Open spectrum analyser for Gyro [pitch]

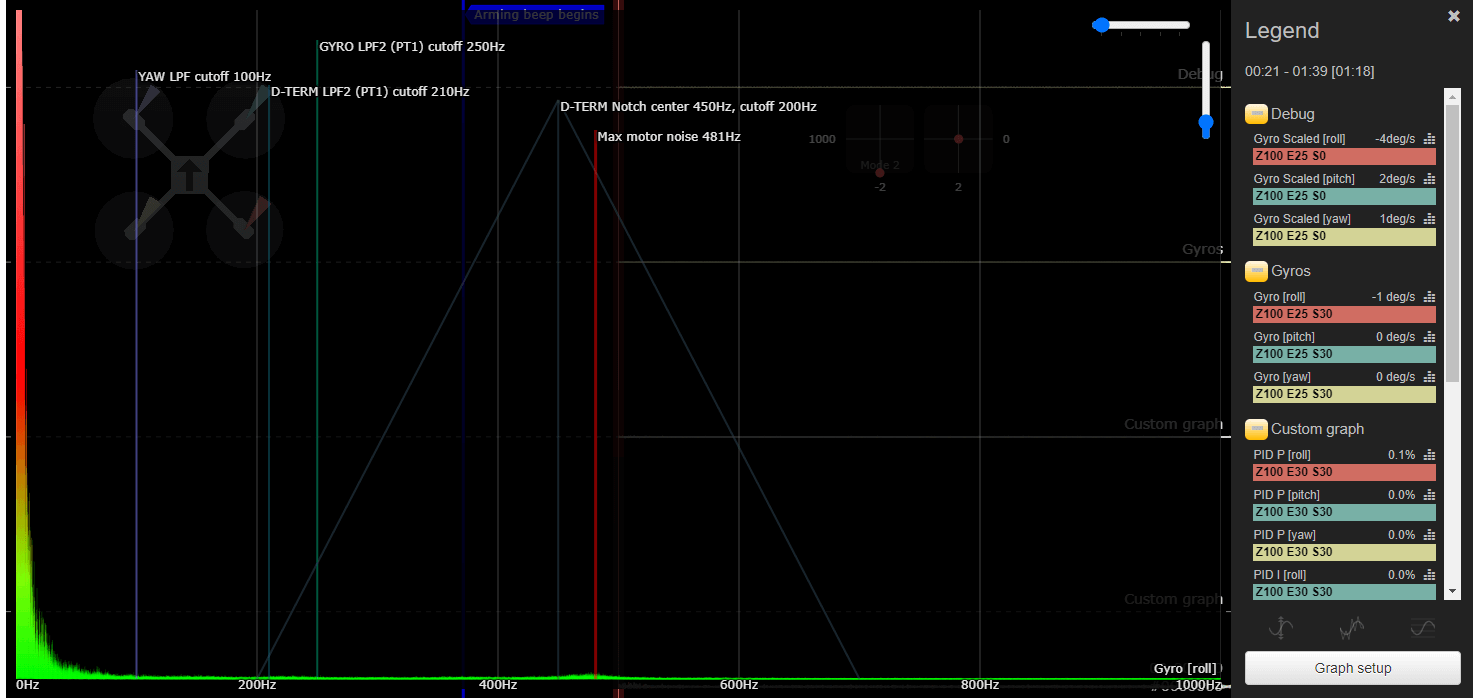[1429, 337]
